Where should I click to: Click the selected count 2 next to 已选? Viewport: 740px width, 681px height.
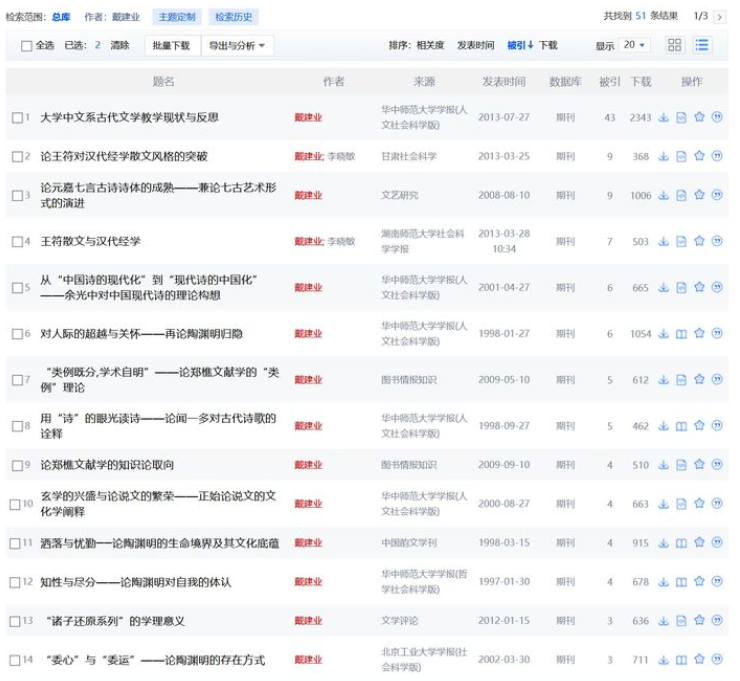[x=98, y=45]
